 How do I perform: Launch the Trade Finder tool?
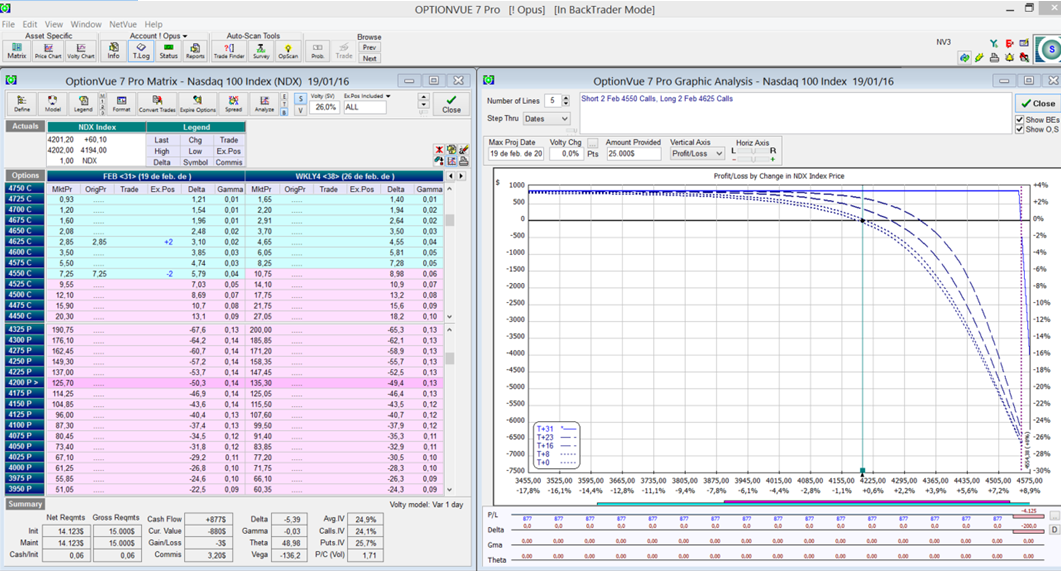point(229,50)
